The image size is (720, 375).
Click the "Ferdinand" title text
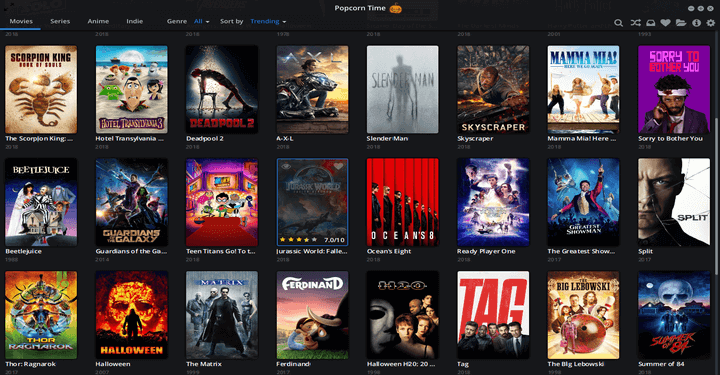(293, 364)
